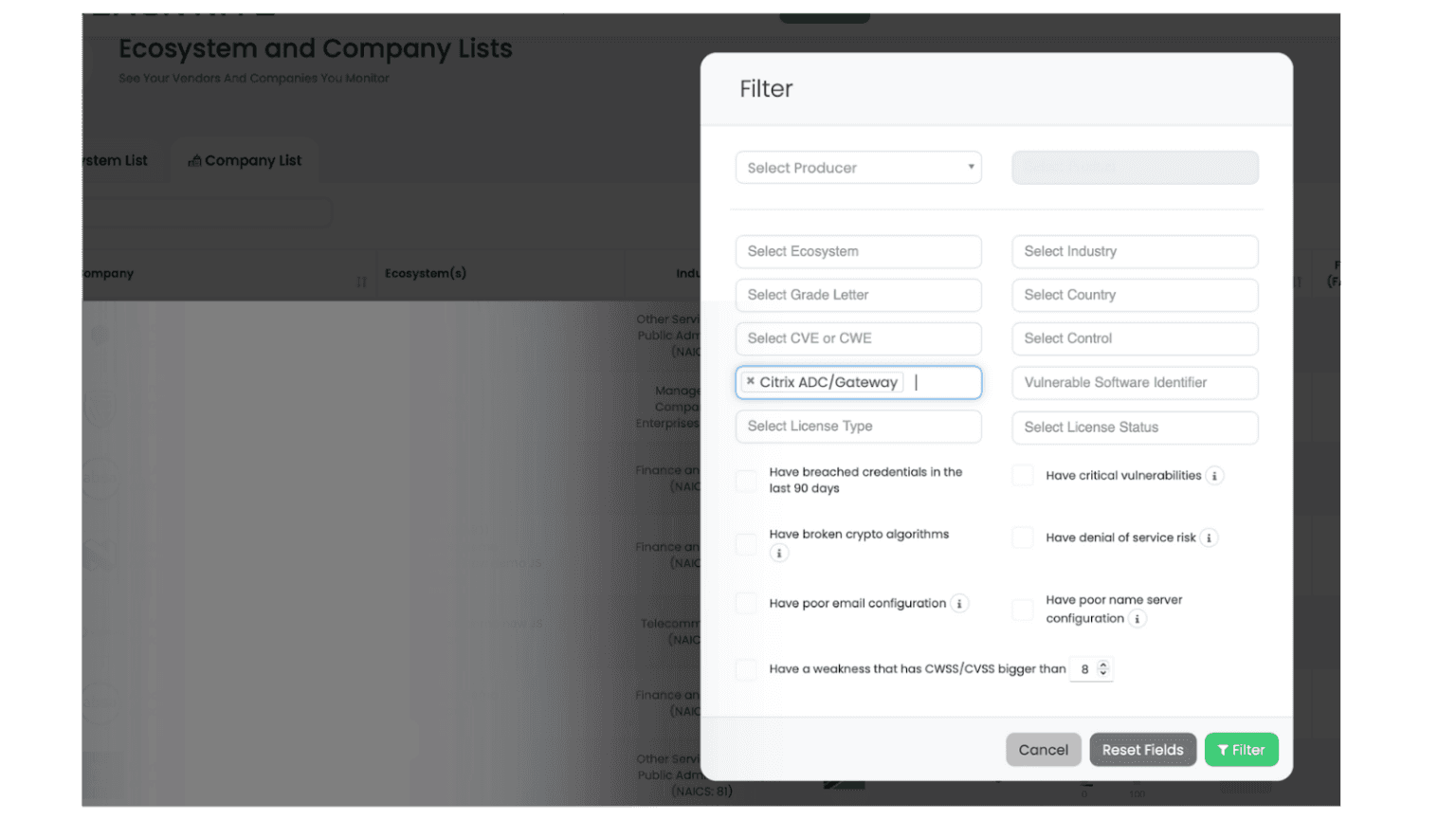Click the Cancel button
Image resolution: width=1456 pixels, height=820 pixels.
[1043, 749]
